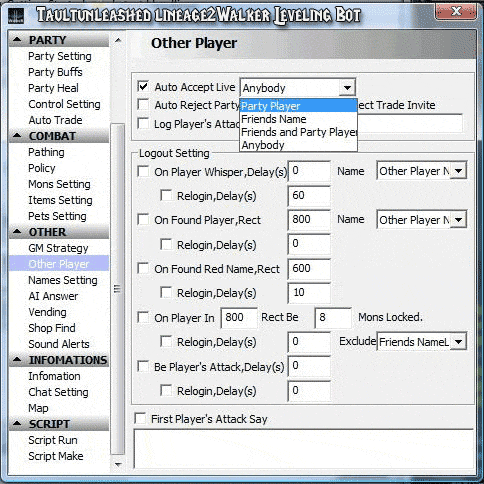Click the On Player Whisper delay field
The width and height of the screenshot is (484, 484).
309,171
